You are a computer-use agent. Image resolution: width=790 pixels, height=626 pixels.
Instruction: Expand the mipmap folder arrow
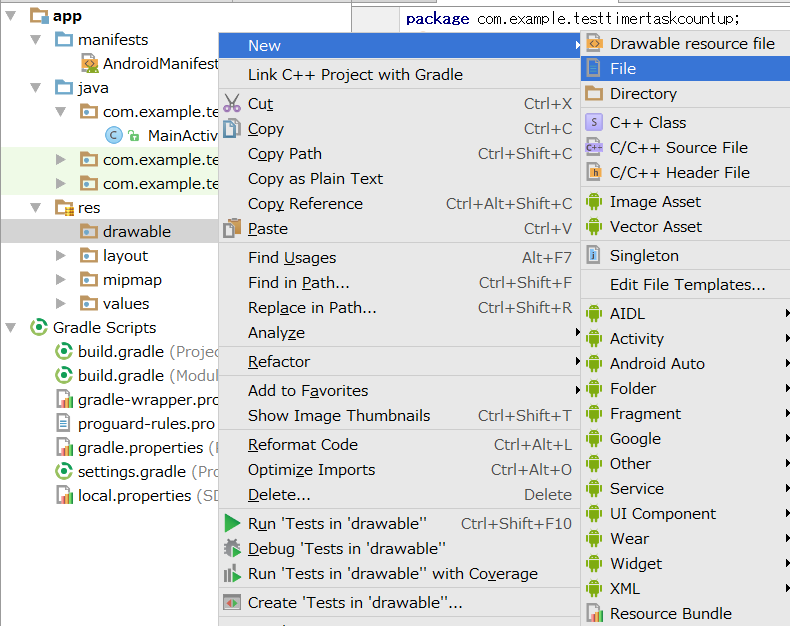(62, 280)
